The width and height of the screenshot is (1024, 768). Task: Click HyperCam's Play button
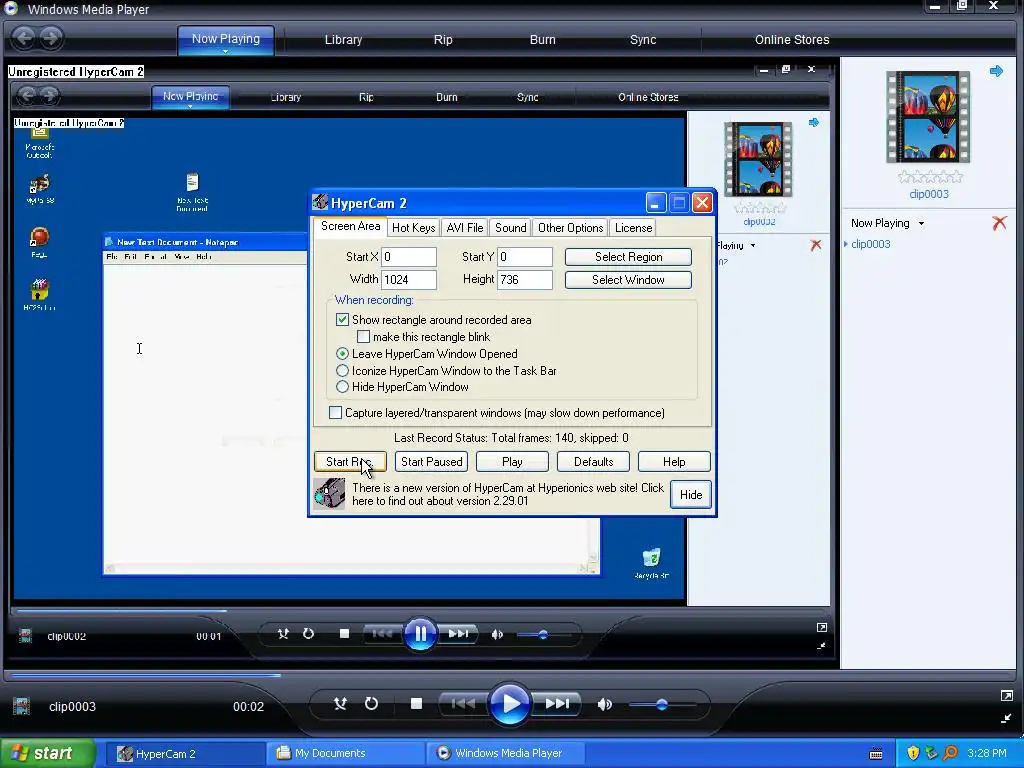[x=512, y=462]
